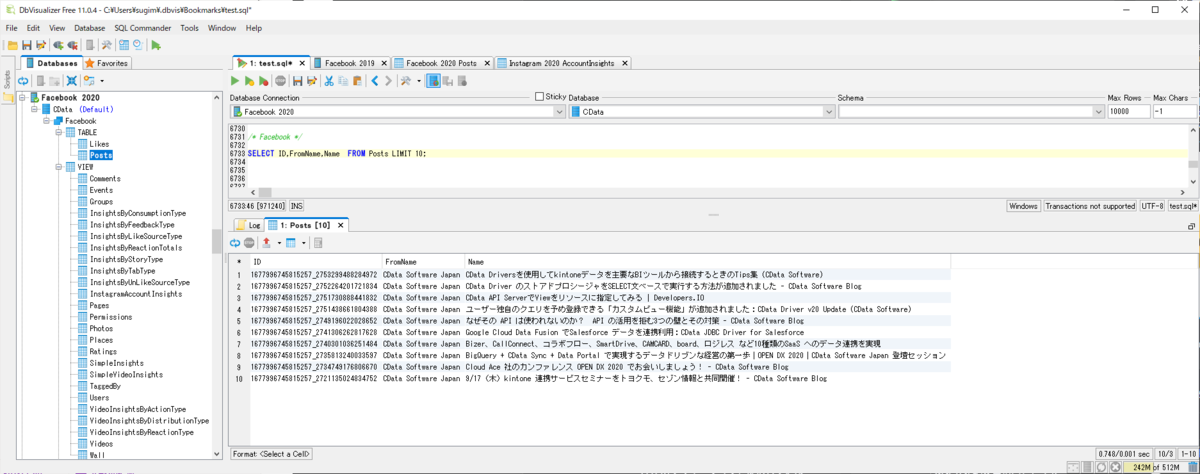Toggle the Sticky checkbox

tap(540, 97)
